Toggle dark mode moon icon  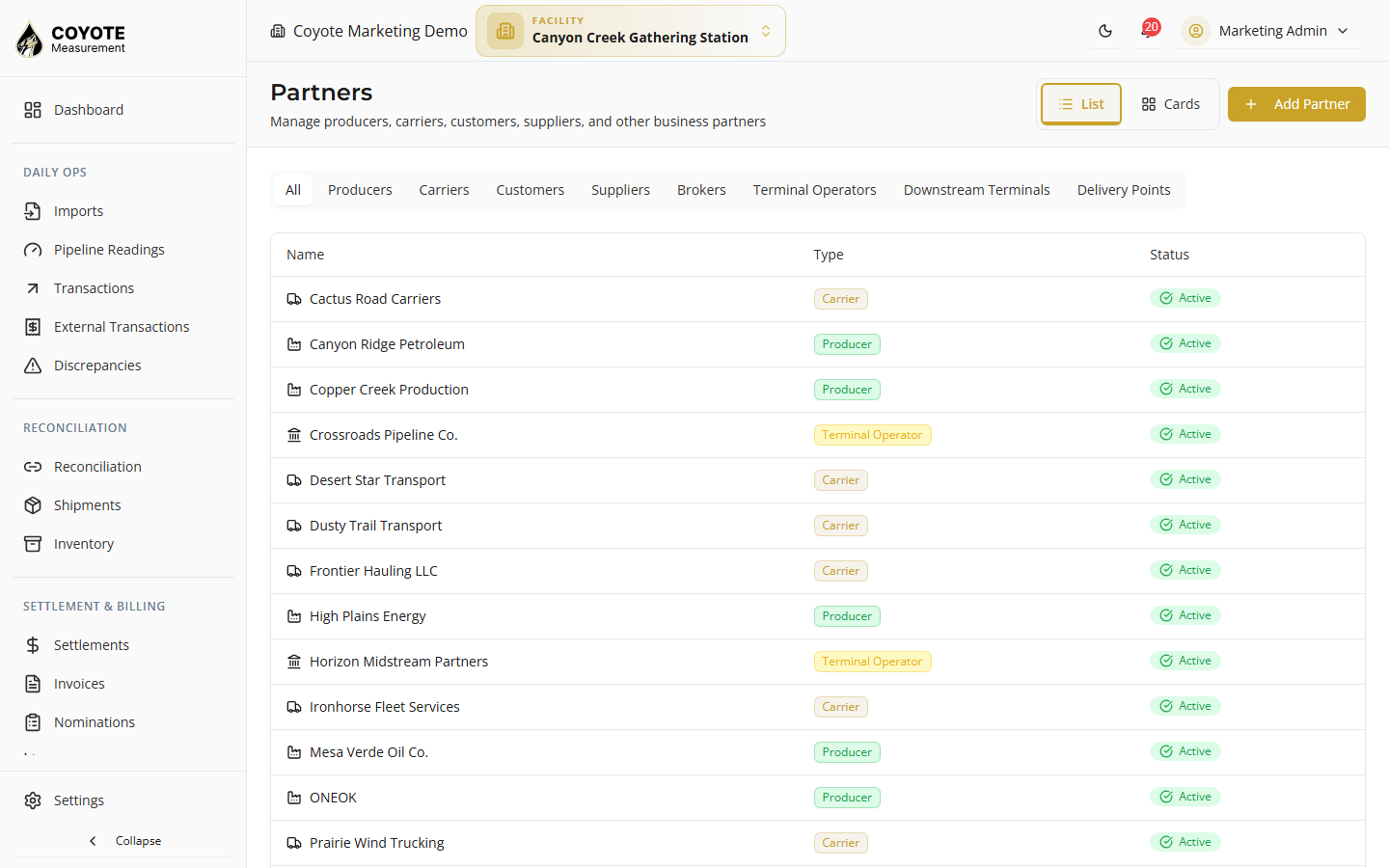point(1105,31)
